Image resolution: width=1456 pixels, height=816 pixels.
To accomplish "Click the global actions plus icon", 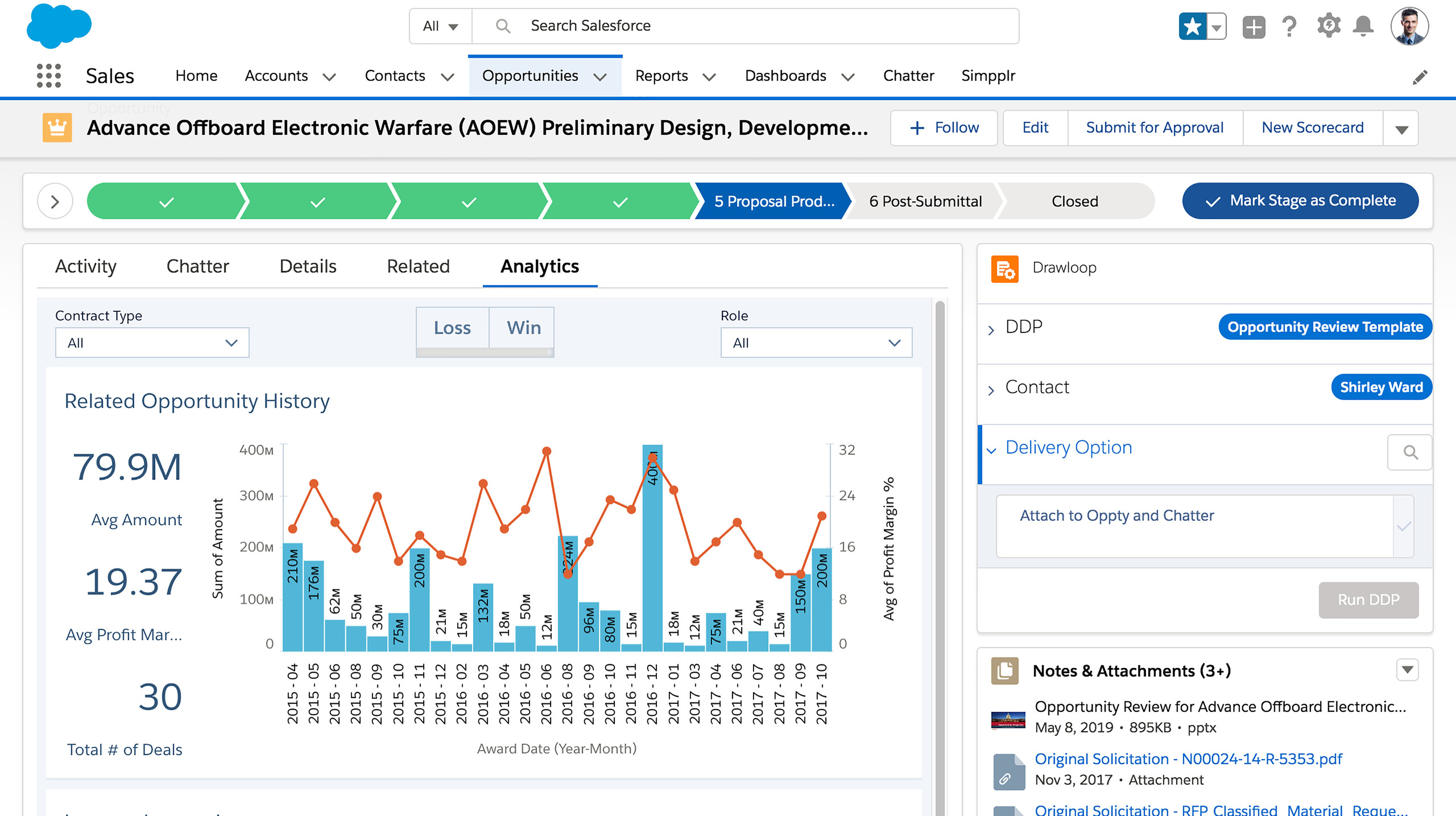I will (x=1254, y=27).
